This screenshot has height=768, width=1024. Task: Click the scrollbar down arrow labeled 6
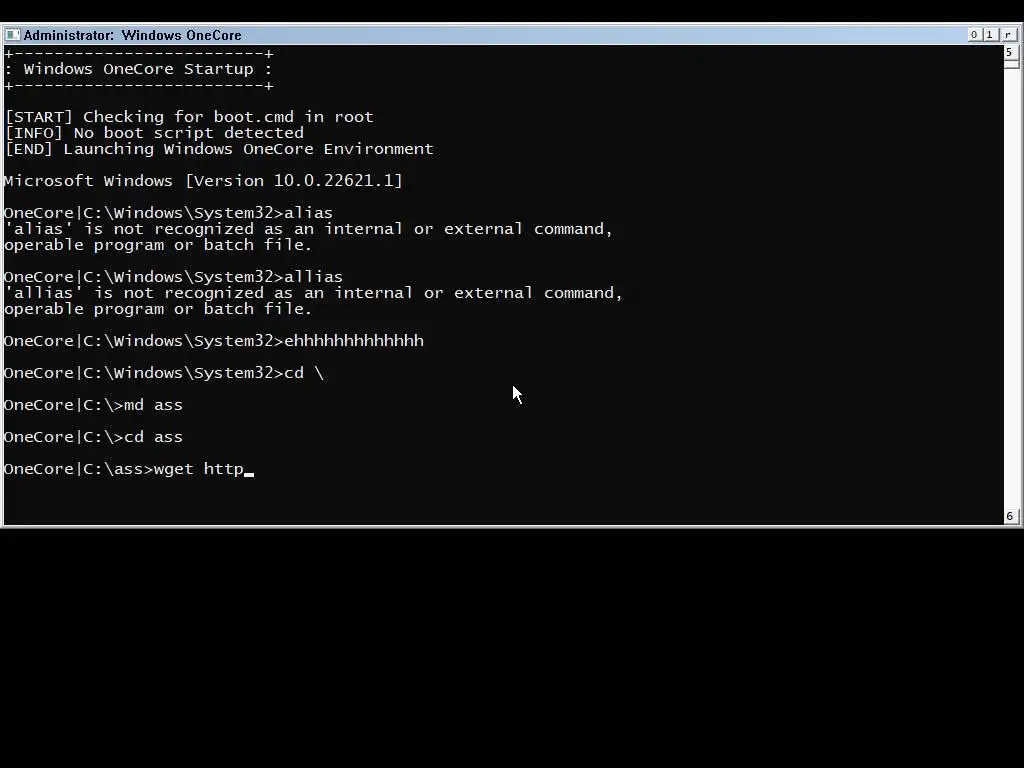(x=1010, y=516)
